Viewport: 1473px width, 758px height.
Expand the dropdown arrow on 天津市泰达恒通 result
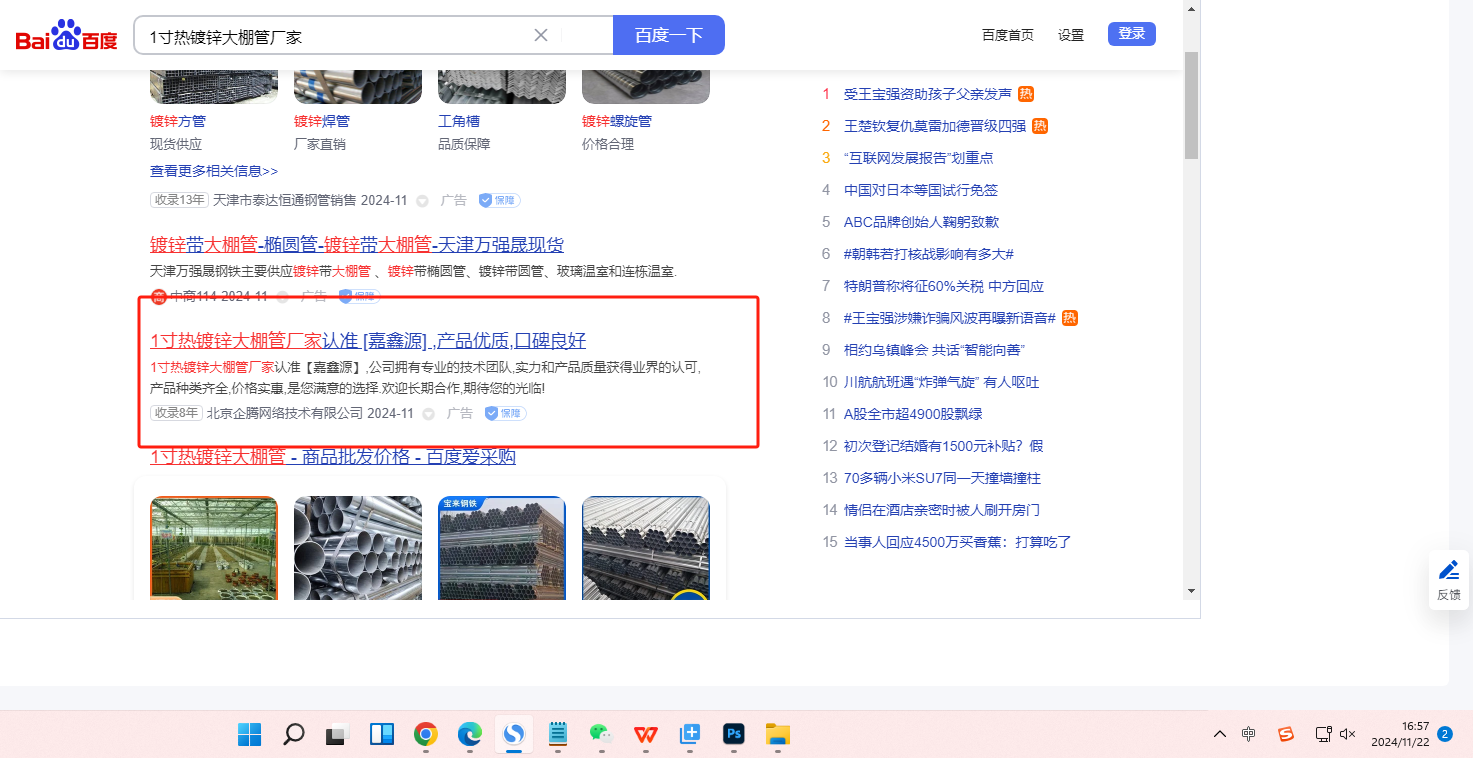tap(422, 201)
